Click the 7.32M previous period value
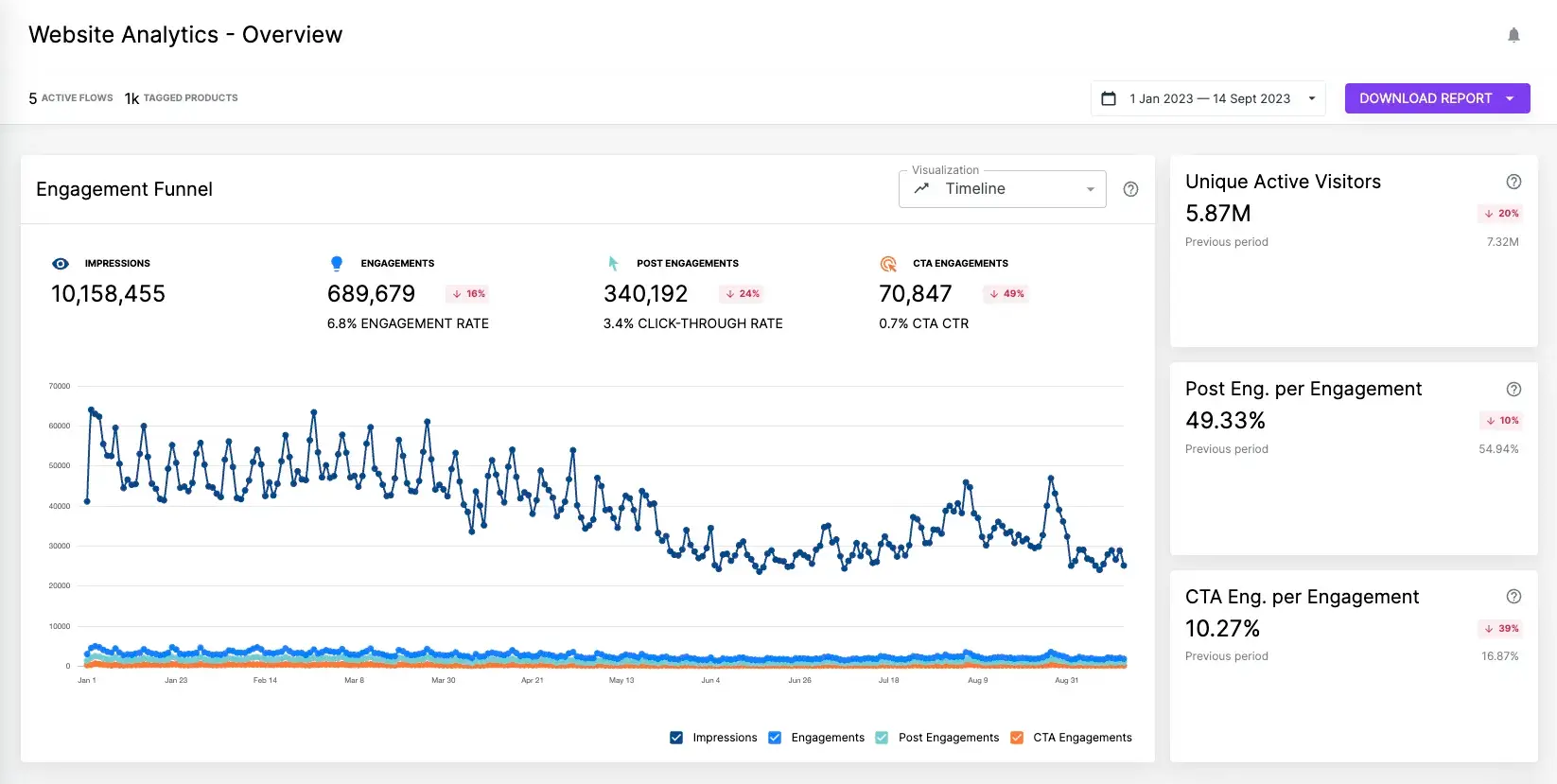The image size is (1557, 784). (1502, 242)
